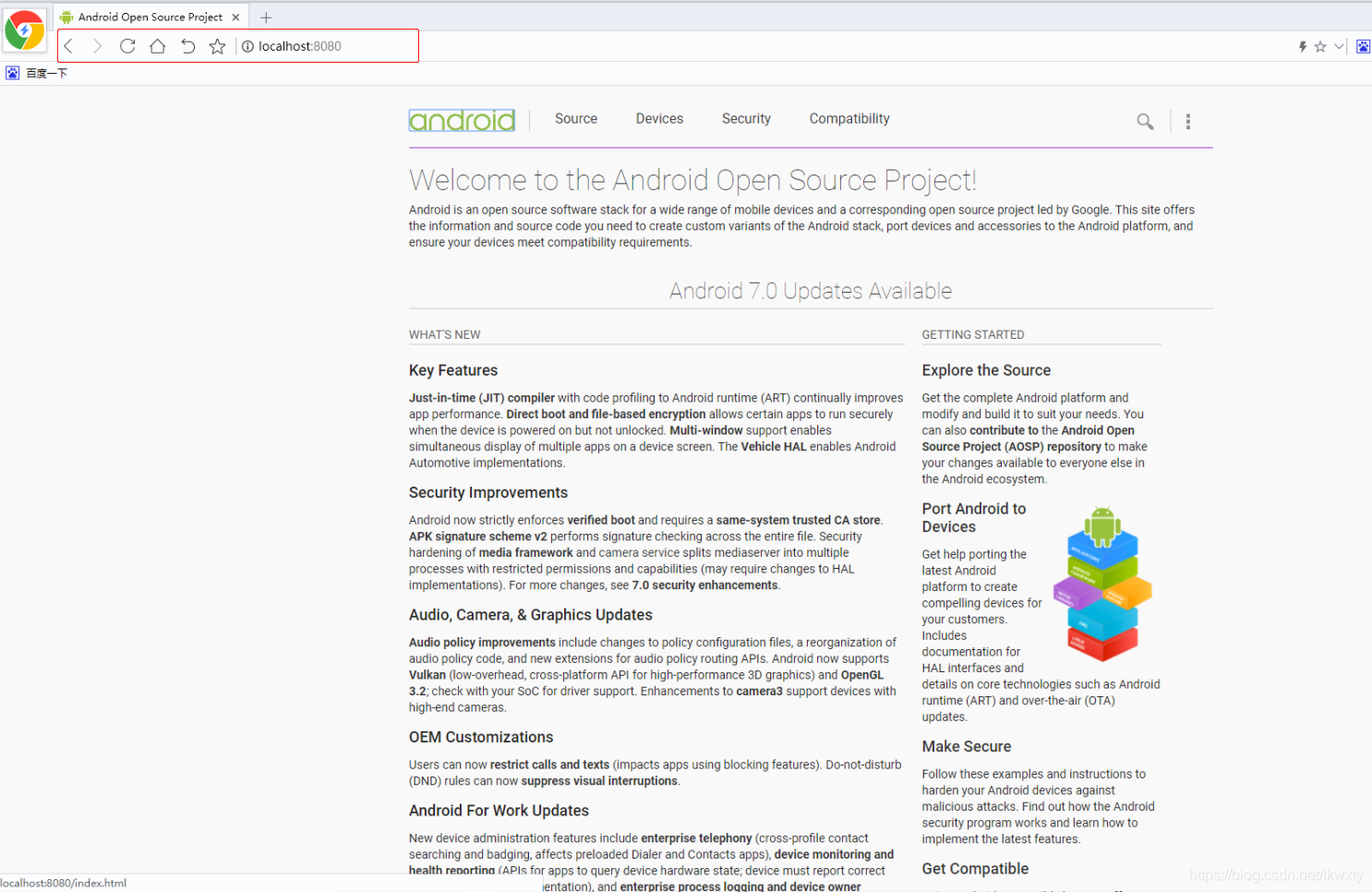The image size is (1372, 892).
Task: Click the undo close-tab arrow icon
Action: pos(187,46)
